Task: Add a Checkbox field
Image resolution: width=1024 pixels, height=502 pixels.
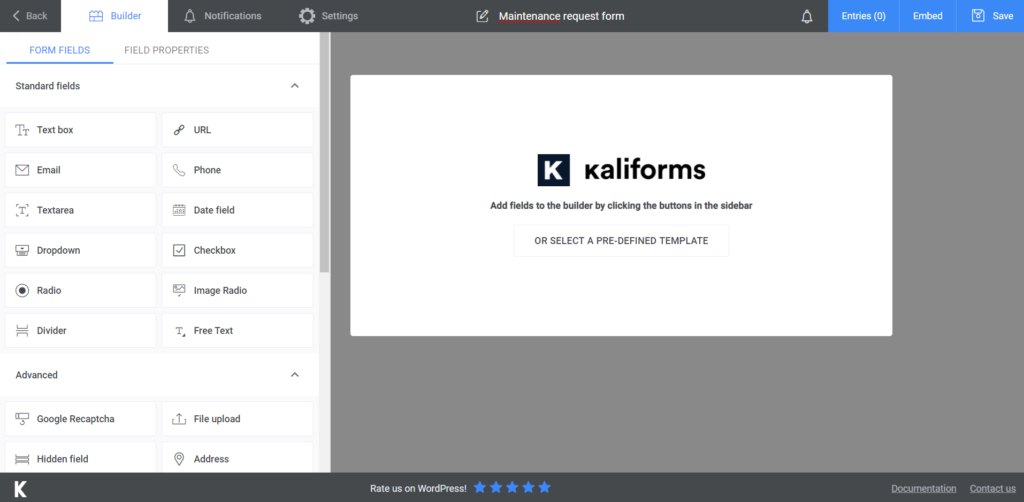Action: click(237, 250)
